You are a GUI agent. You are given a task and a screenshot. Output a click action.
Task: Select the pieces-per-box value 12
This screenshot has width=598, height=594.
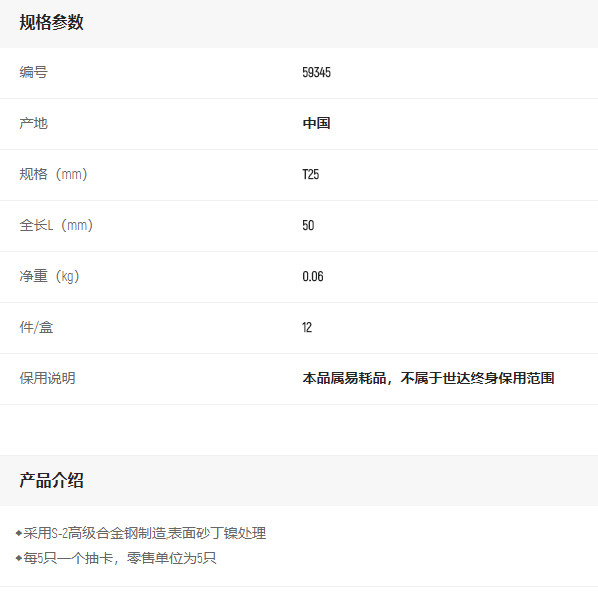307,328
